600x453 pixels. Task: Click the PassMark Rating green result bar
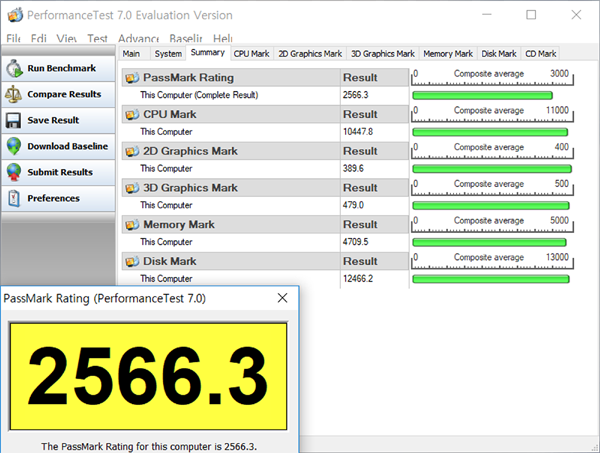pos(483,95)
